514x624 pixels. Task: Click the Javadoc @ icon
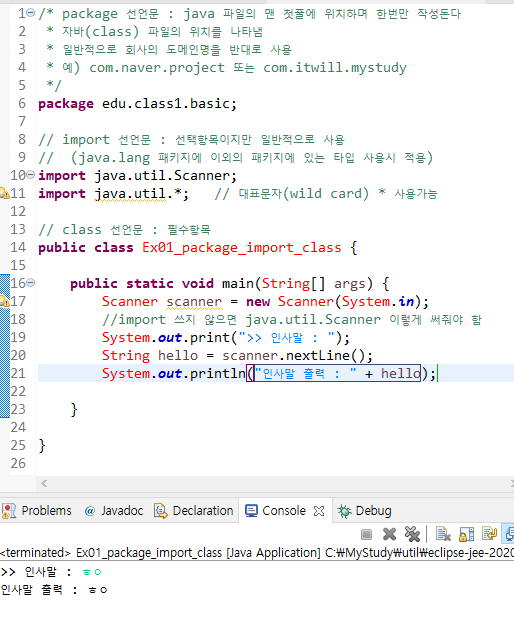(90, 511)
